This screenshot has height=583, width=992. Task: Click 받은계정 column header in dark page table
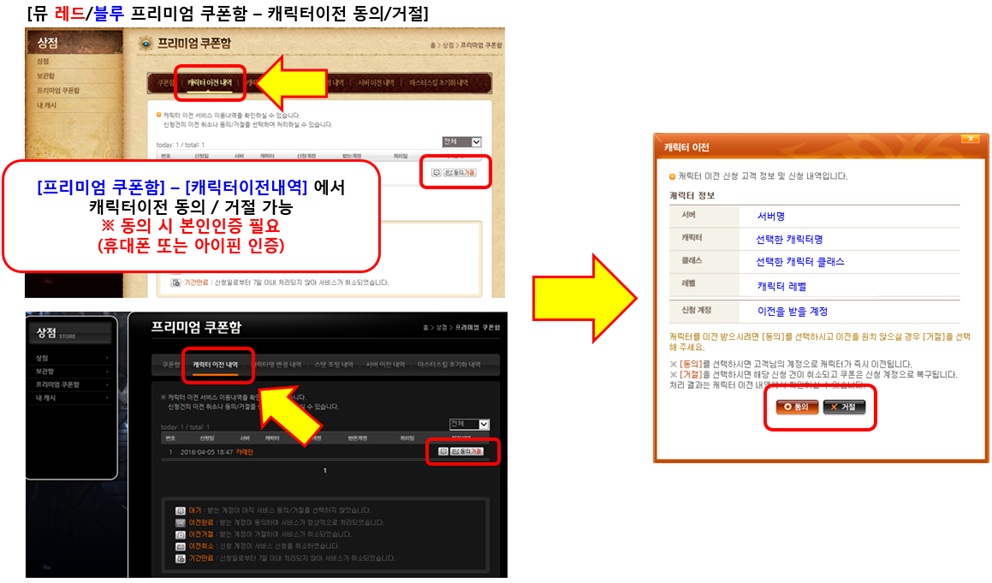(357, 438)
